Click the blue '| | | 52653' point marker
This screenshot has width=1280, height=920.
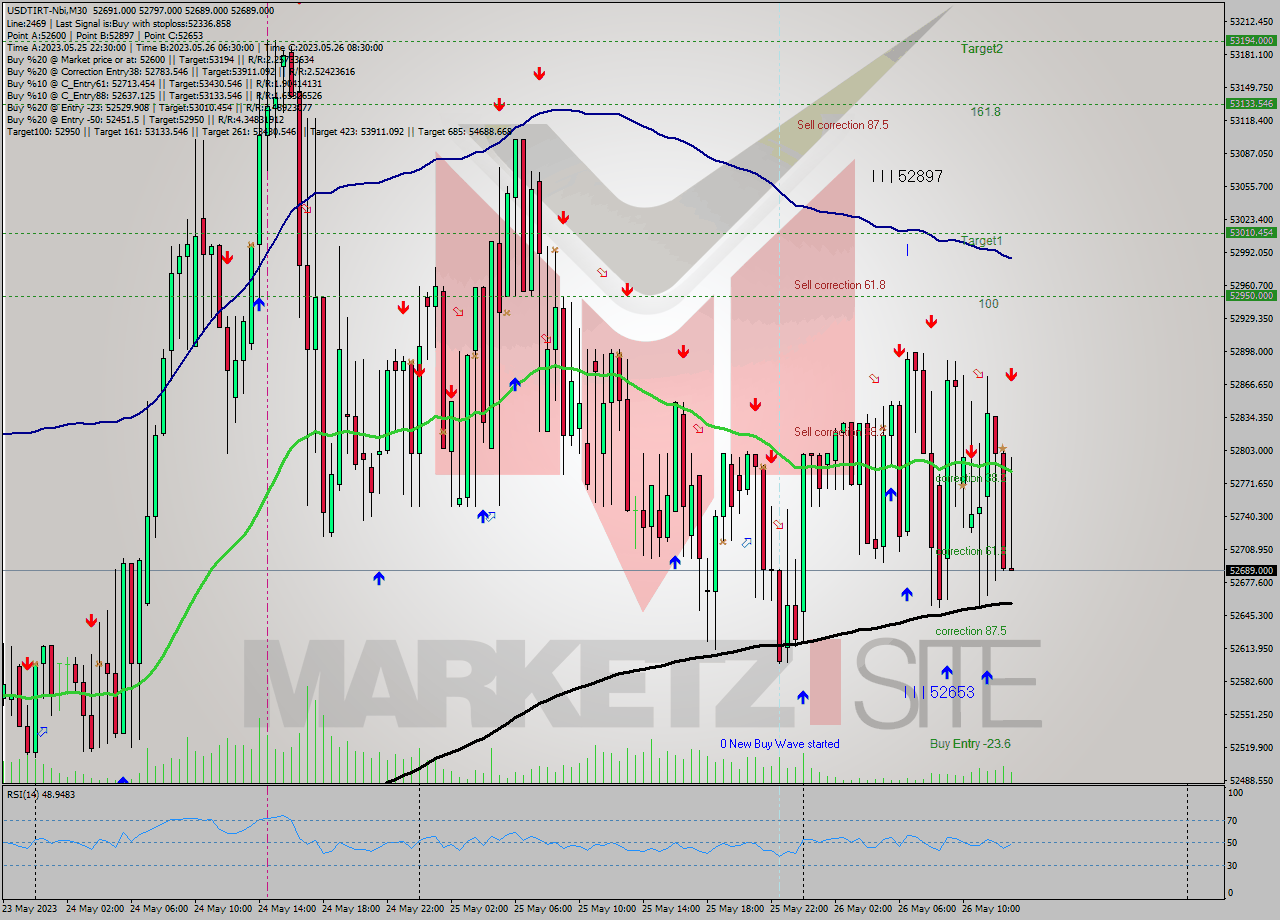click(939, 692)
